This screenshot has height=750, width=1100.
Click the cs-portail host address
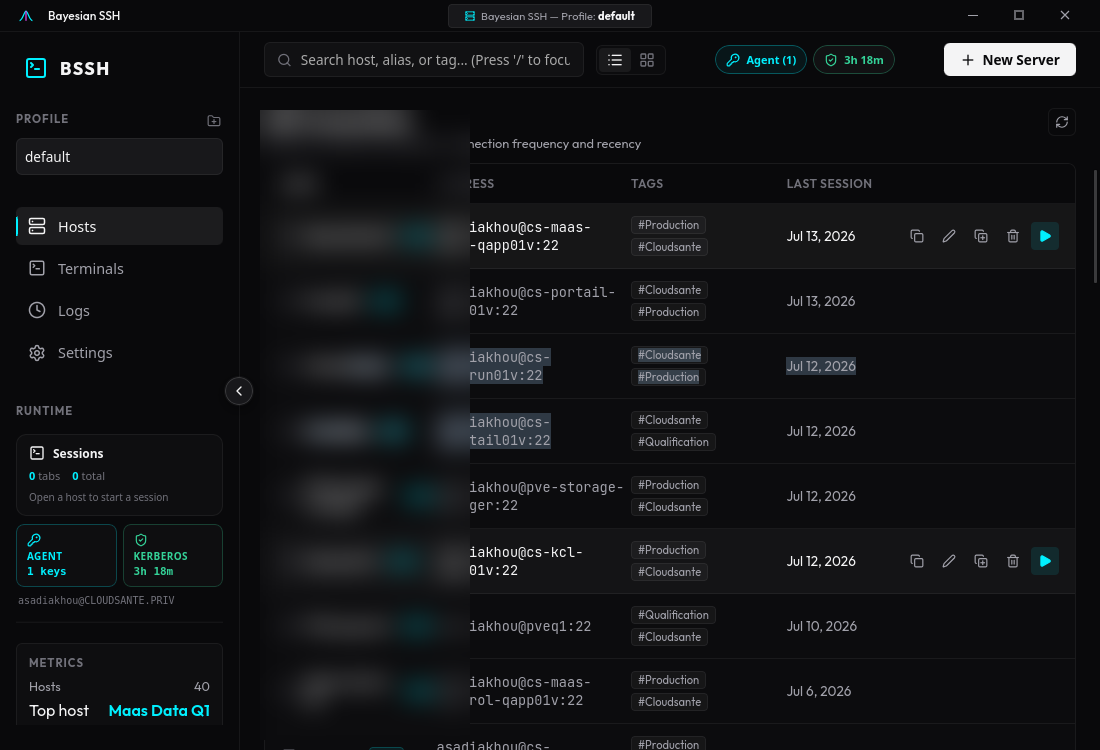coord(542,301)
